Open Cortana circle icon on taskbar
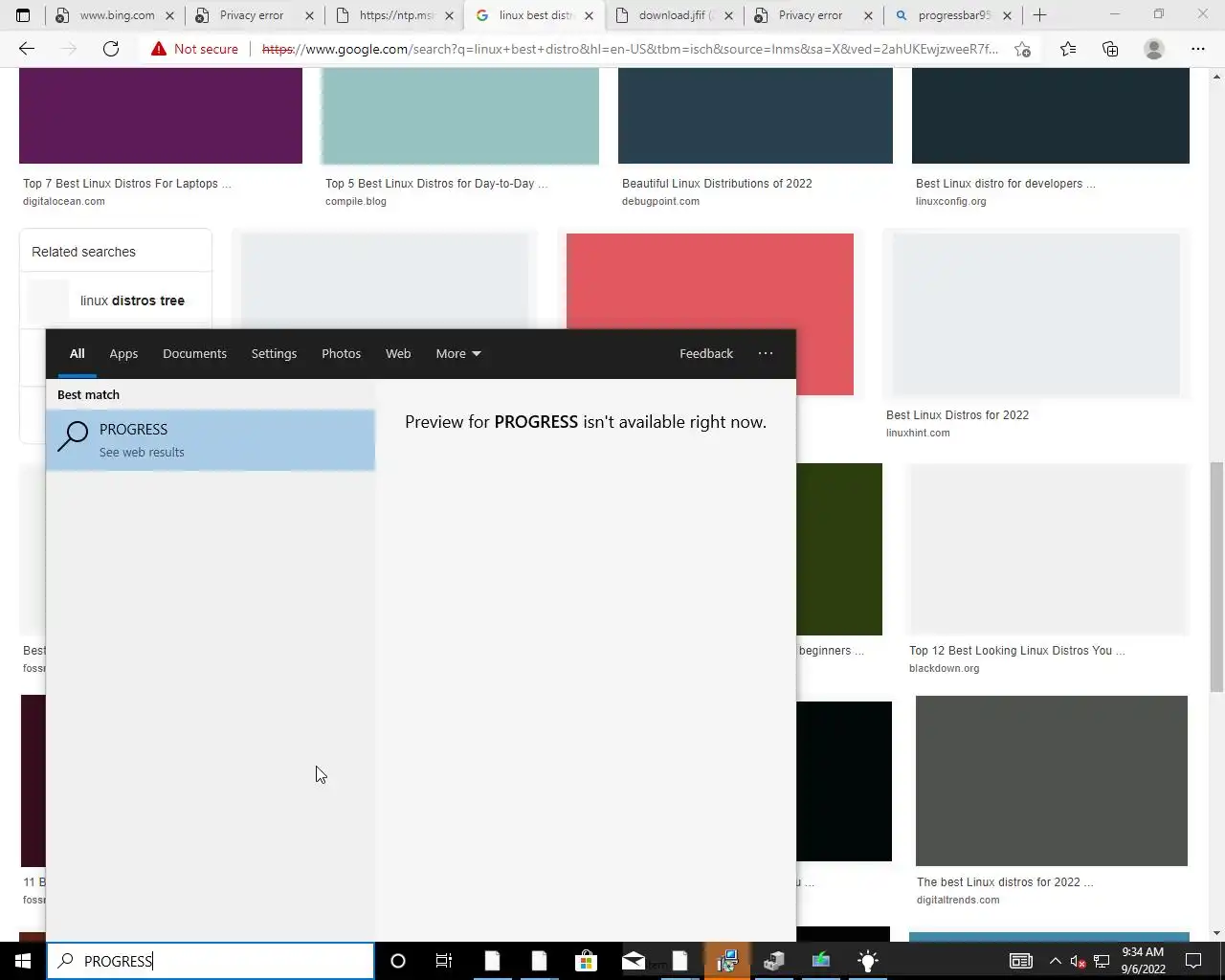The image size is (1225, 980). 398,961
